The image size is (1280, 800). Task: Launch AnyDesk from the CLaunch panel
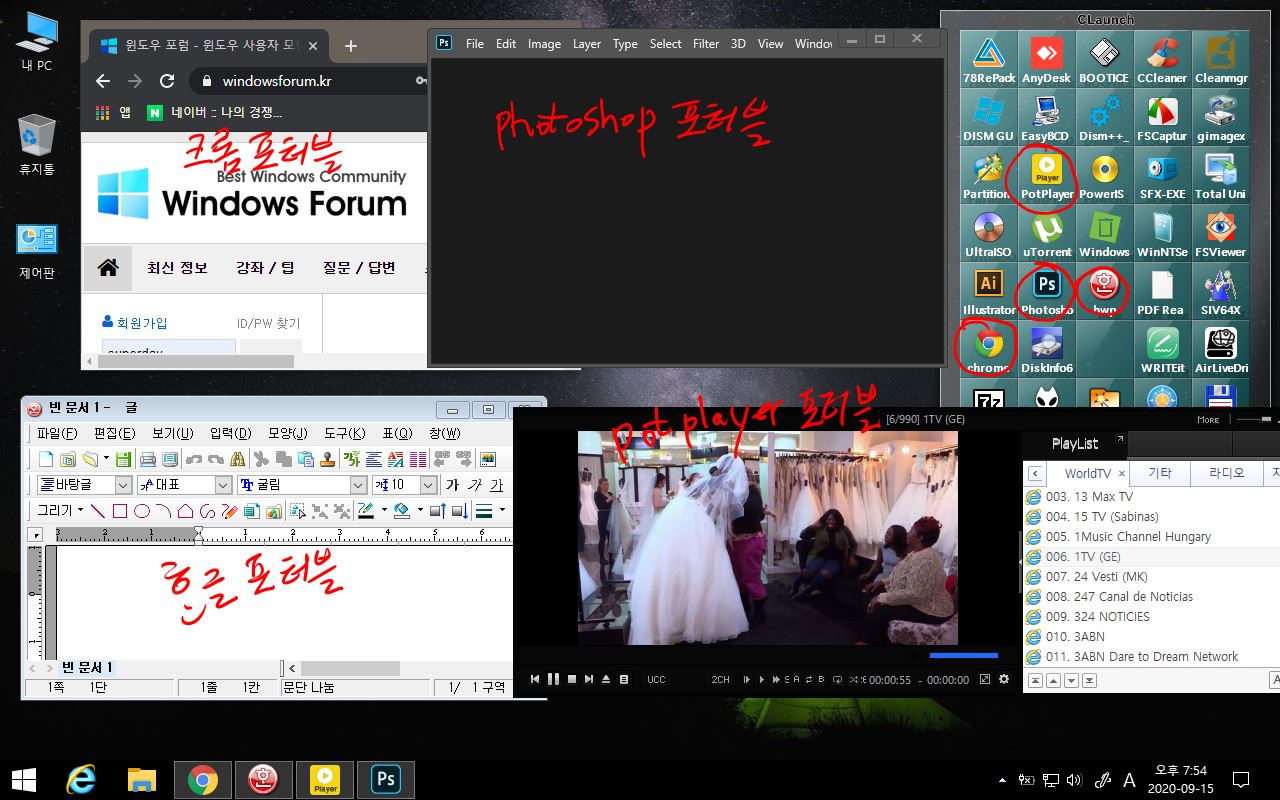tap(1046, 59)
